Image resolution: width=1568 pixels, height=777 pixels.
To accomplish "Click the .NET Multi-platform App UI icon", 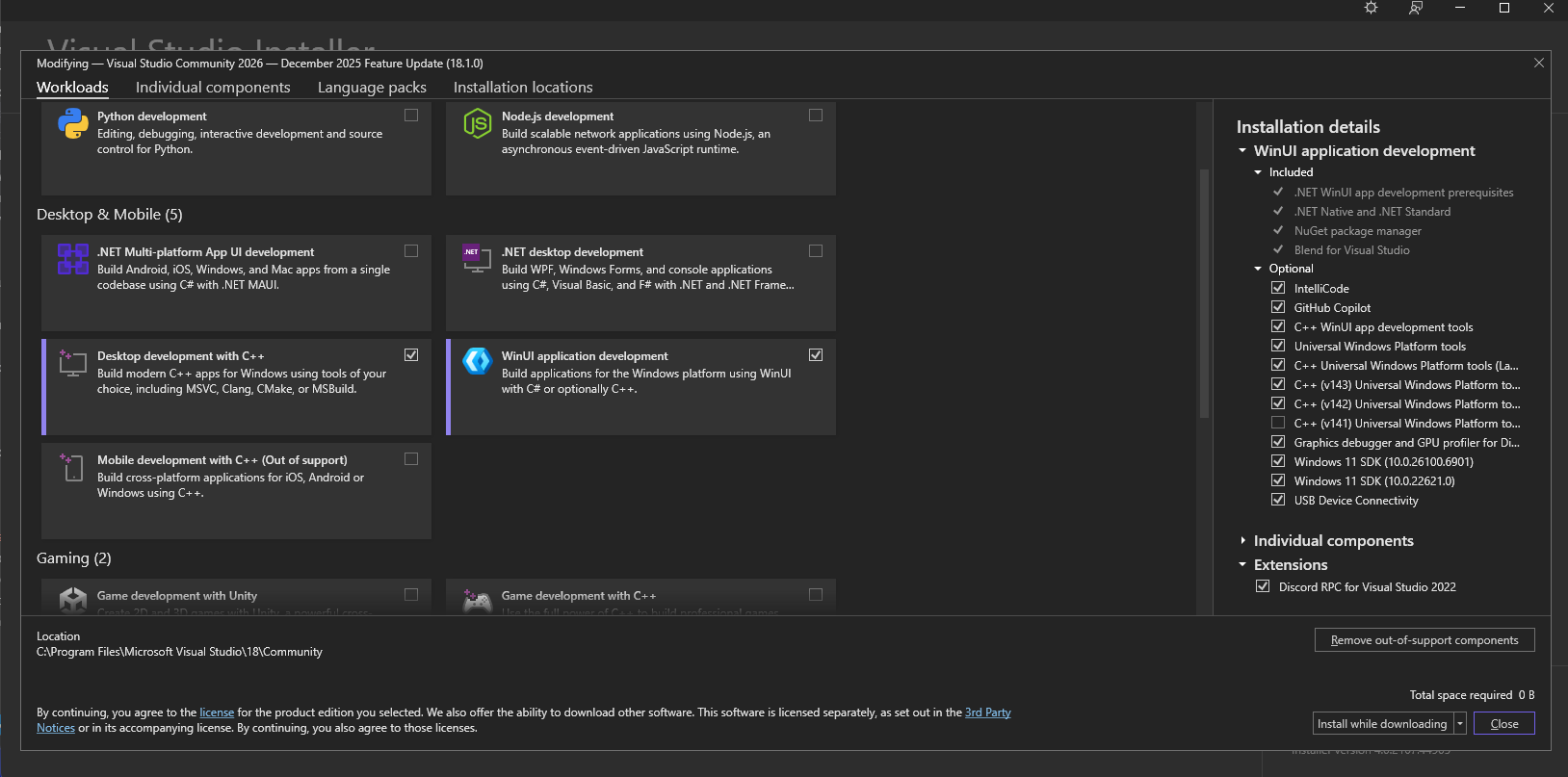I will (x=73, y=259).
